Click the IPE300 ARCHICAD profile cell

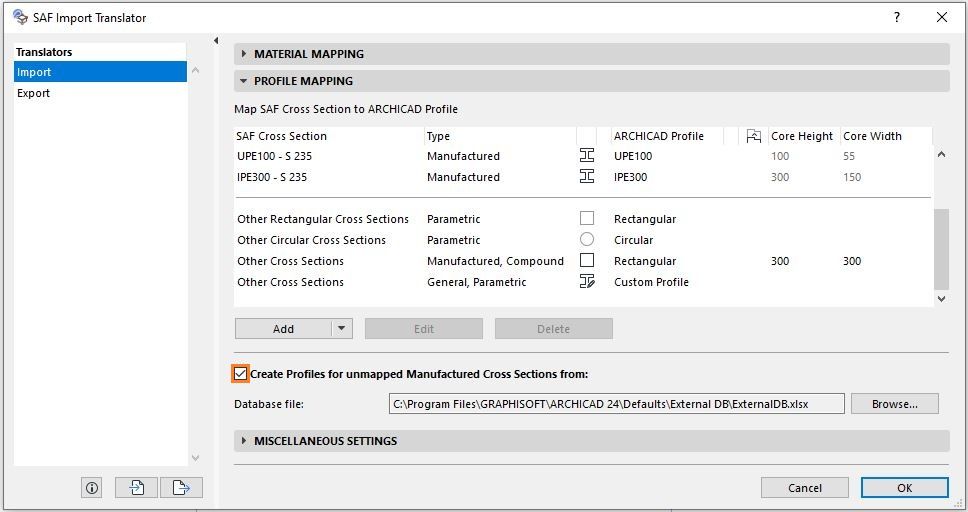coord(630,177)
